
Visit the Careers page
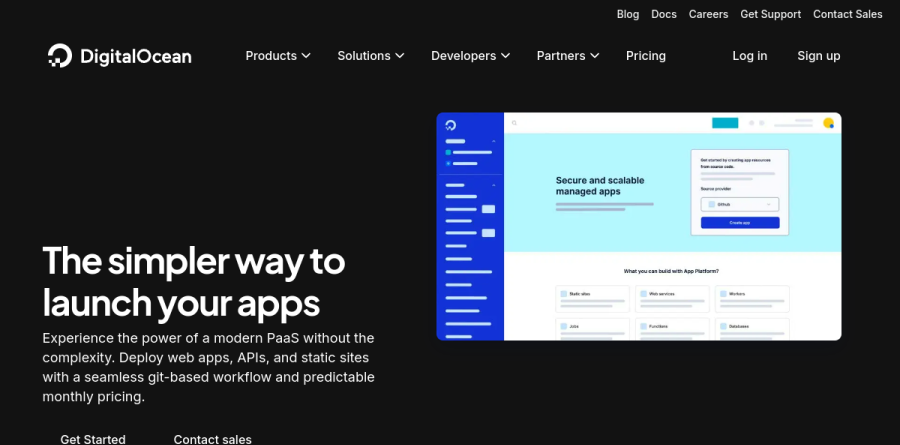coord(708,14)
